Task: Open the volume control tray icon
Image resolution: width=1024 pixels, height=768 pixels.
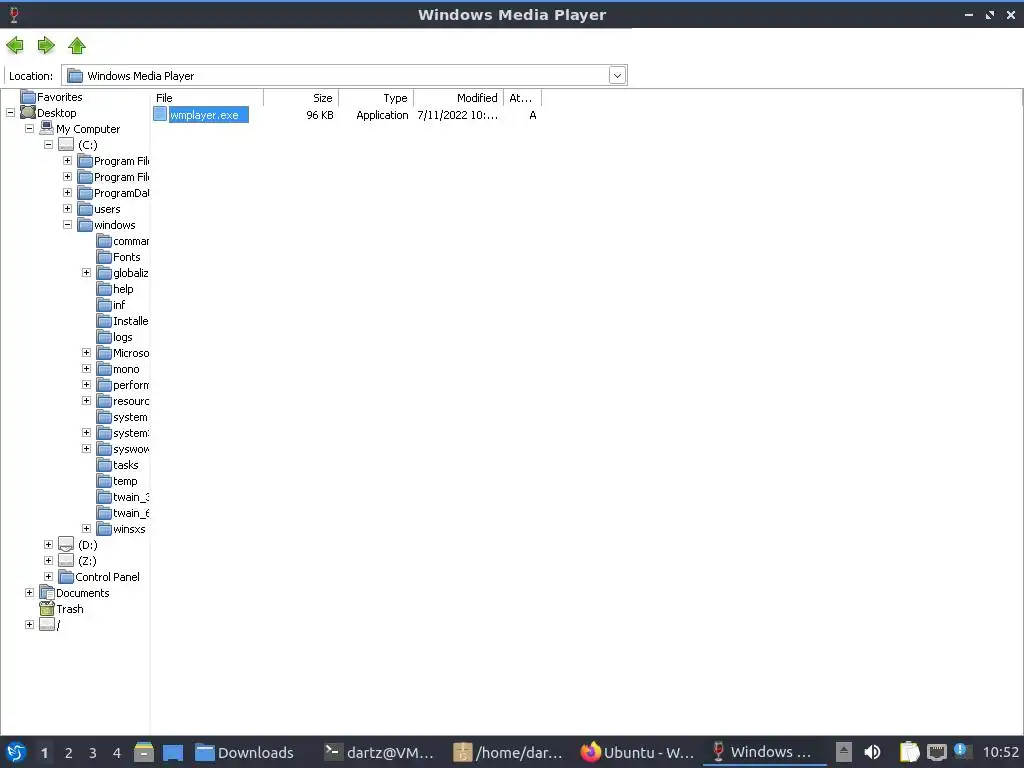Action: point(872,752)
